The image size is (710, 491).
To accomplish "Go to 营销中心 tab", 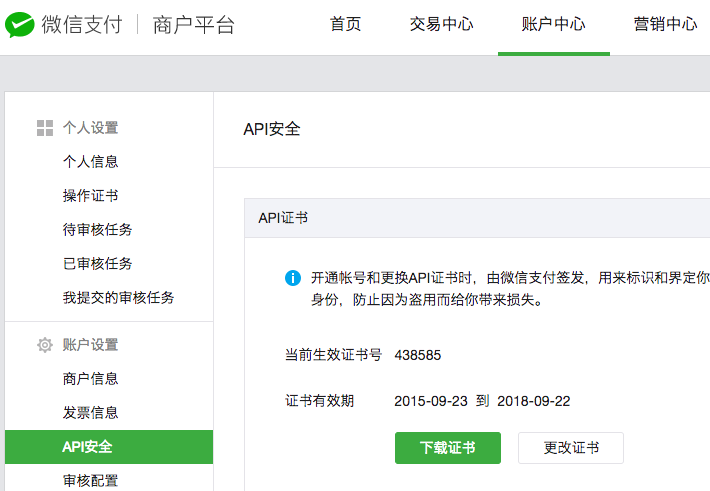I will [x=665, y=25].
